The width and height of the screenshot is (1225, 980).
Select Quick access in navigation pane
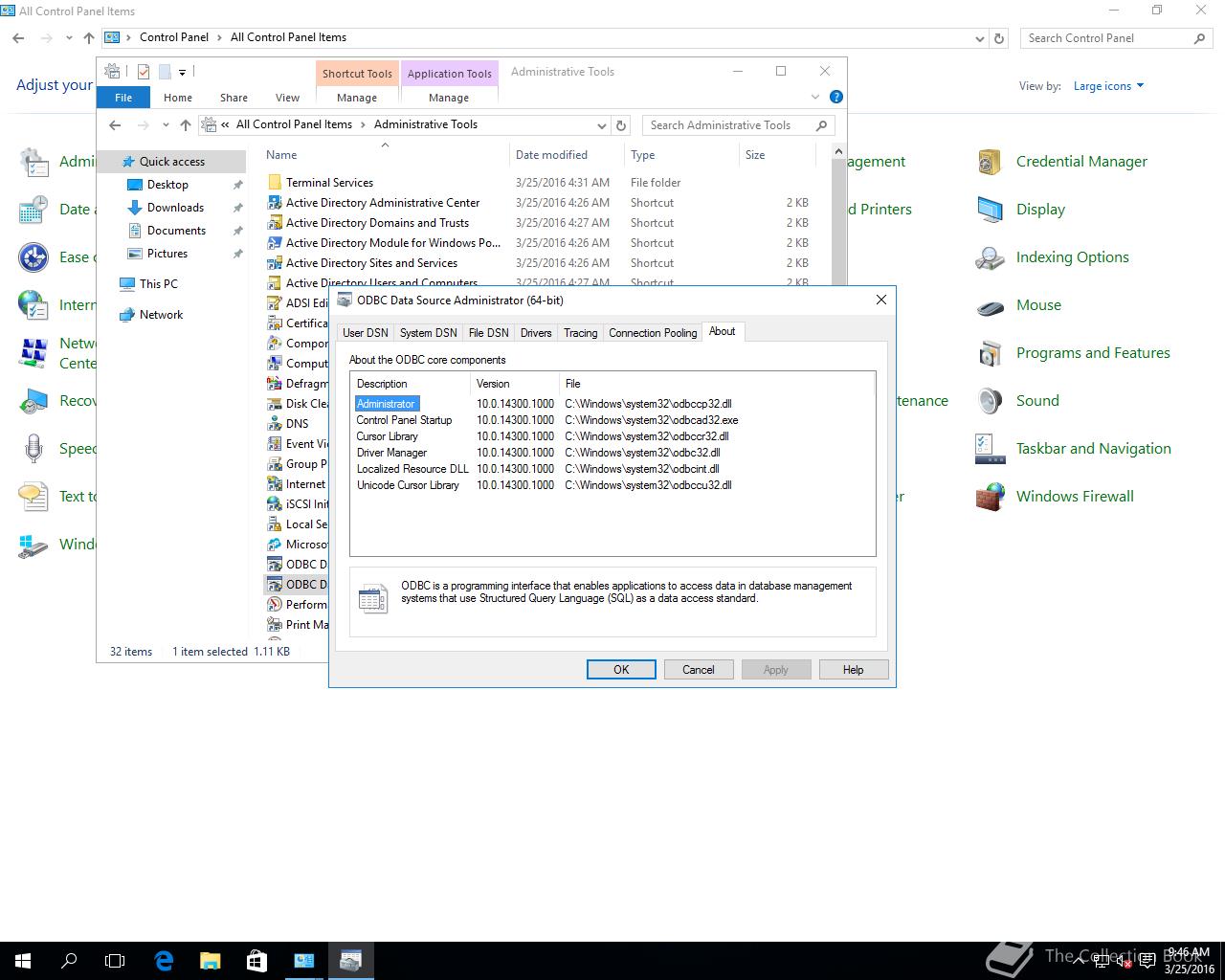click(172, 162)
